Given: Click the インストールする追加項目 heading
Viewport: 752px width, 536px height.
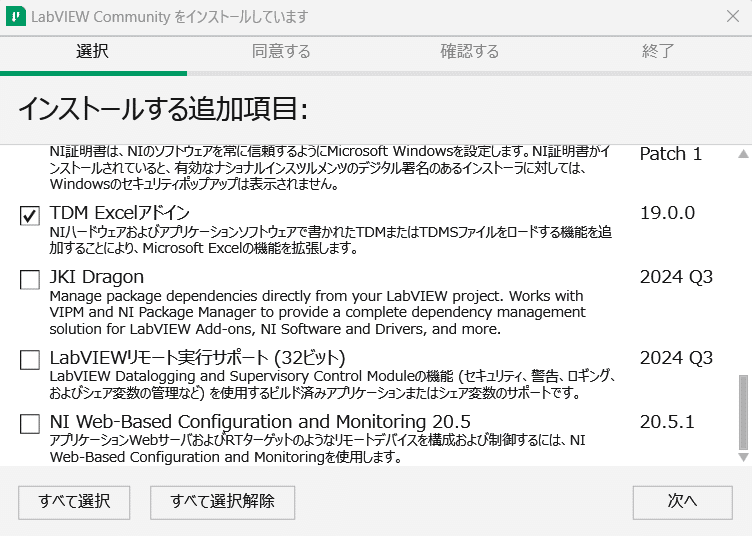Looking at the screenshot, I should point(164,108).
